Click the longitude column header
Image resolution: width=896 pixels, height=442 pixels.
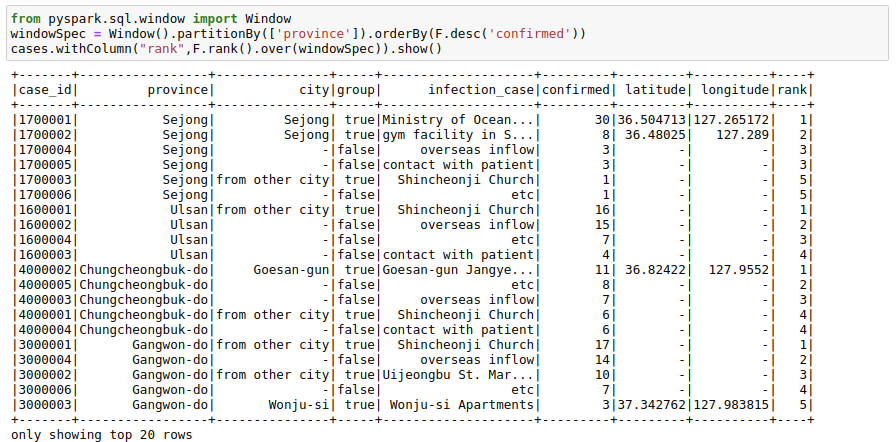(735, 90)
